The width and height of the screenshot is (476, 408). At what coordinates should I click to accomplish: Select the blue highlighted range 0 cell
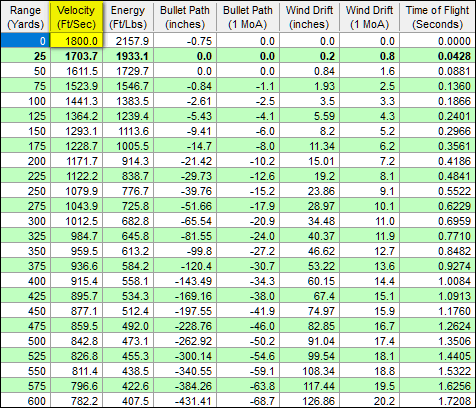point(25,41)
